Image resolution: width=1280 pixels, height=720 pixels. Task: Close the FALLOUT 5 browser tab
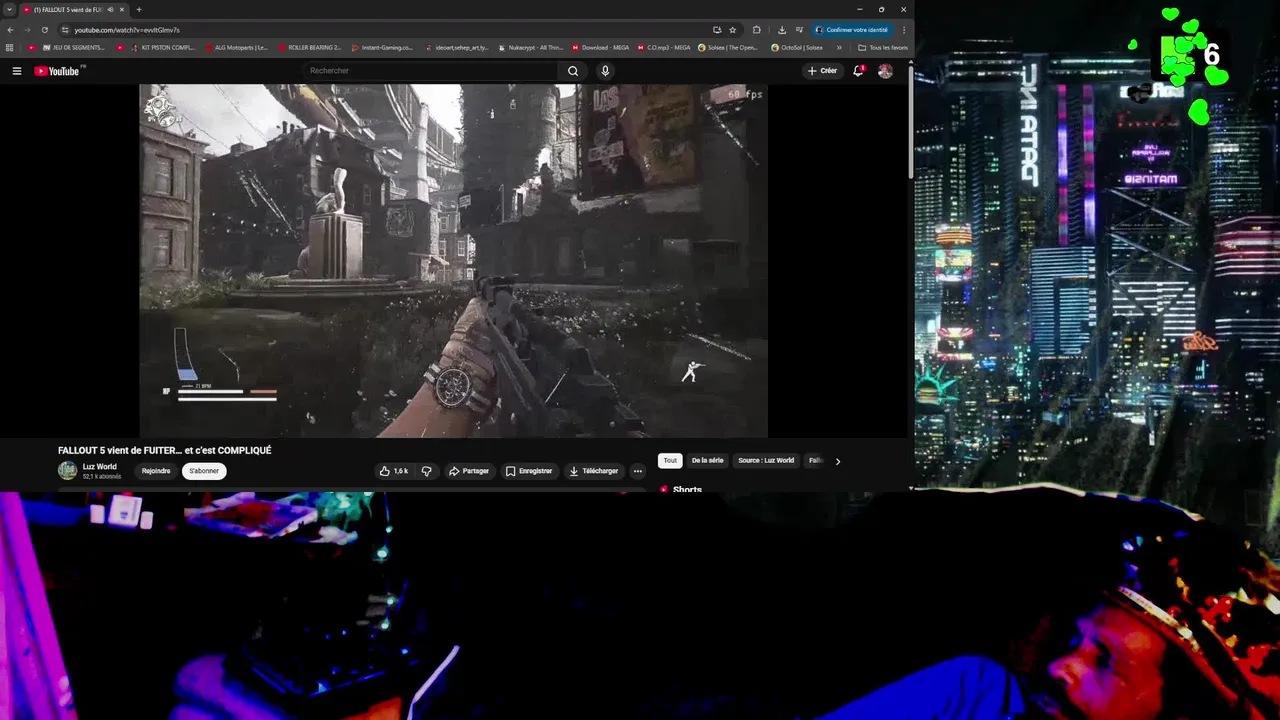click(x=122, y=10)
